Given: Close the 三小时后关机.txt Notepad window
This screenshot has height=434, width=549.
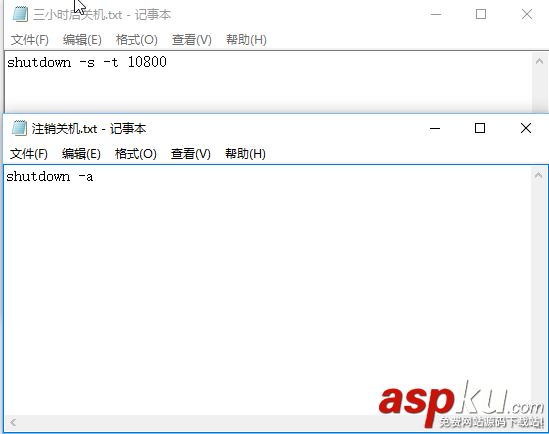Looking at the screenshot, I should tap(527, 14).
